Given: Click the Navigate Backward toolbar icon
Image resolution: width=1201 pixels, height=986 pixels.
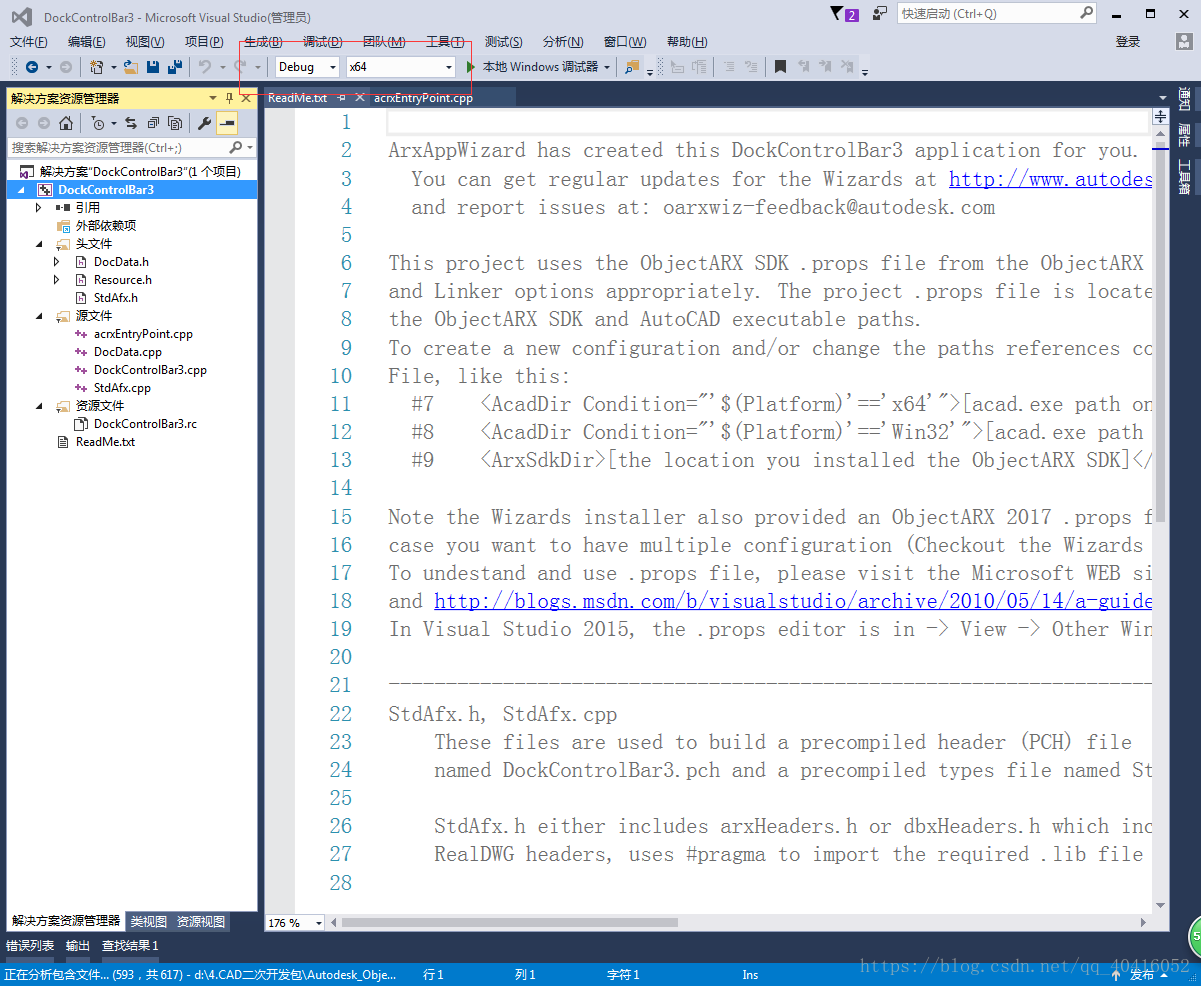Looking at the screenshot, I should pyautogui.click(x=32, y=67).
